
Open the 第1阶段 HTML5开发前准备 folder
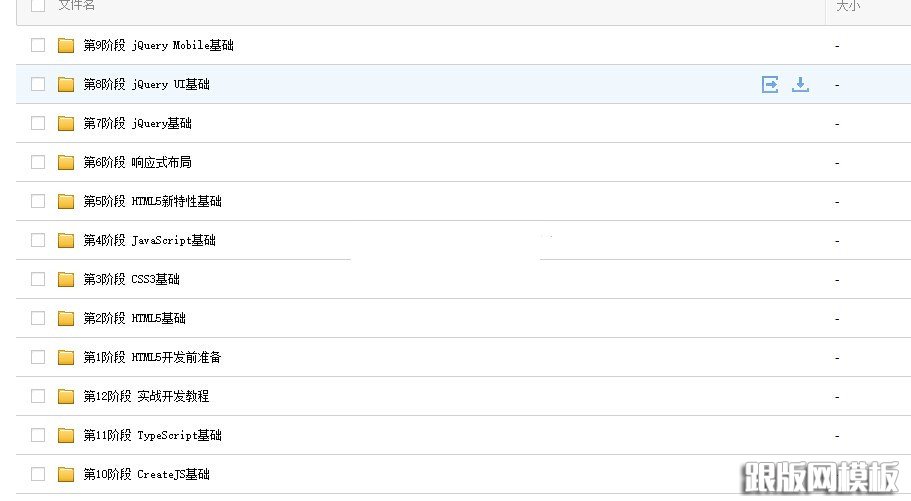[152, 357]
